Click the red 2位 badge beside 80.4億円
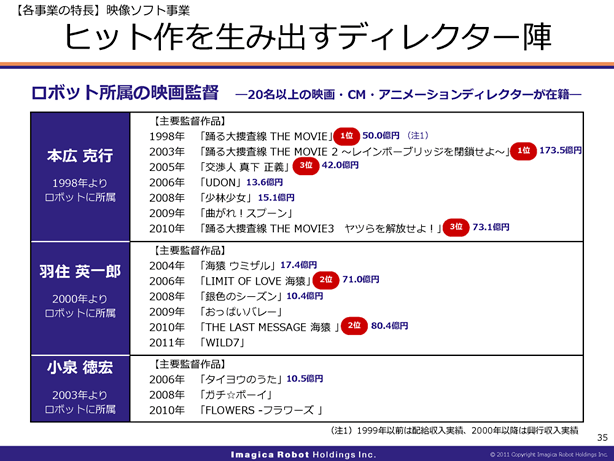 (354, 326)
